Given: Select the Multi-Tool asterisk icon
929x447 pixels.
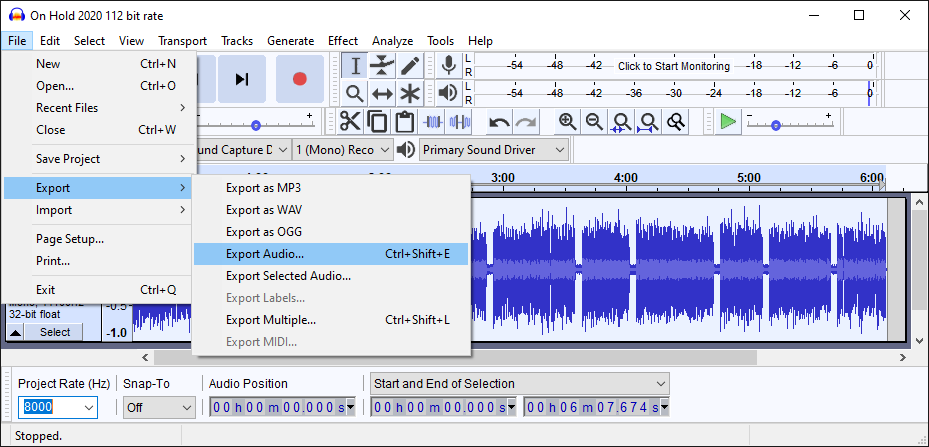Looking at the screenshot, I should coord(410,94).
